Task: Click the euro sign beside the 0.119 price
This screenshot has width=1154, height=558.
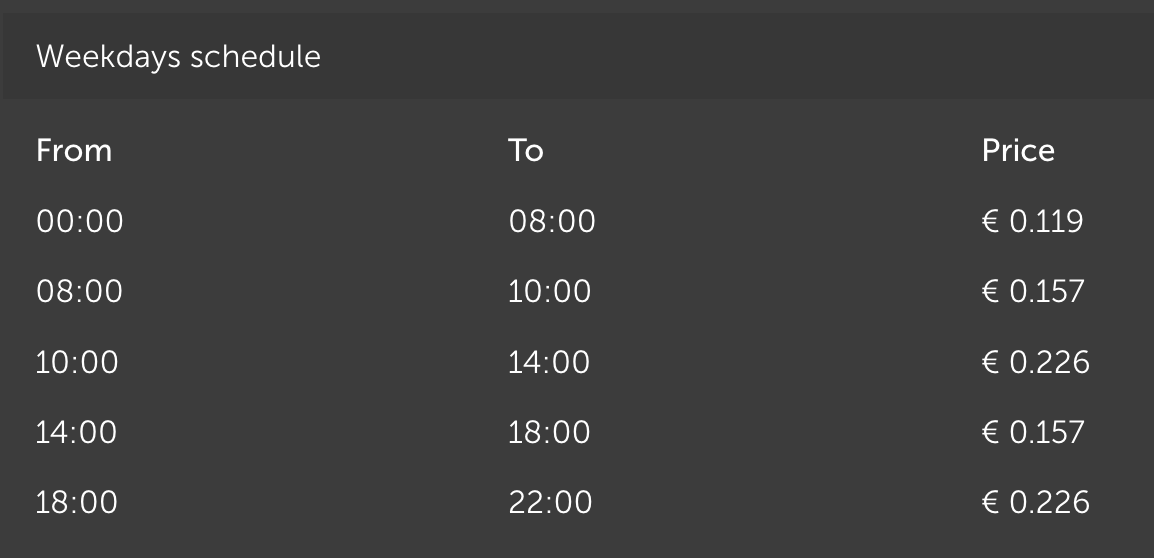Action: (x=991, y=221)
